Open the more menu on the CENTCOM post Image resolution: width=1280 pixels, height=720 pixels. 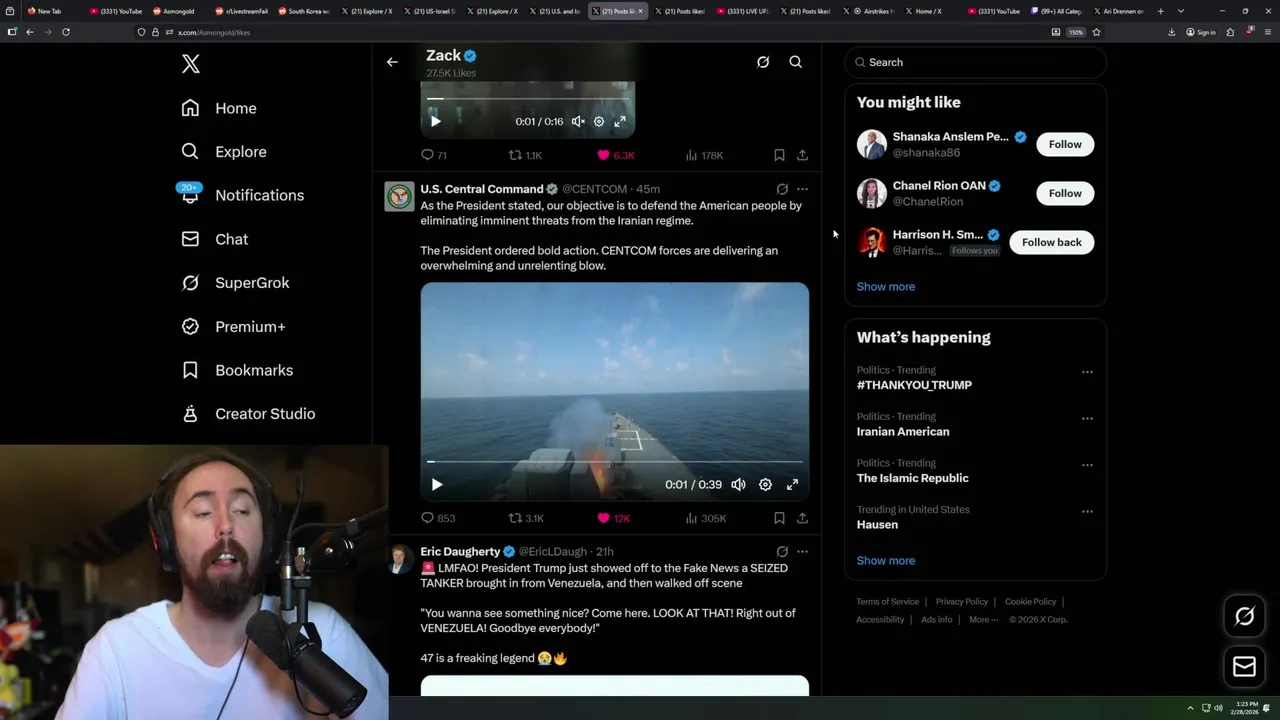[x=802, y=189]
